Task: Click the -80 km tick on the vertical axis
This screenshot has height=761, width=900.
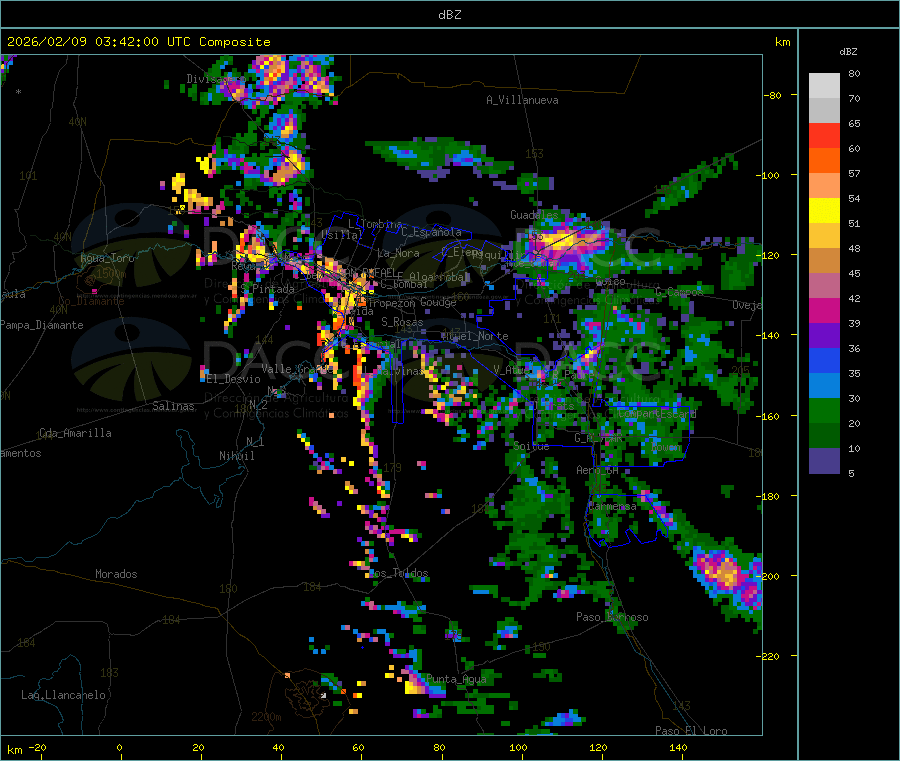Action: click(x=773, y=95)
